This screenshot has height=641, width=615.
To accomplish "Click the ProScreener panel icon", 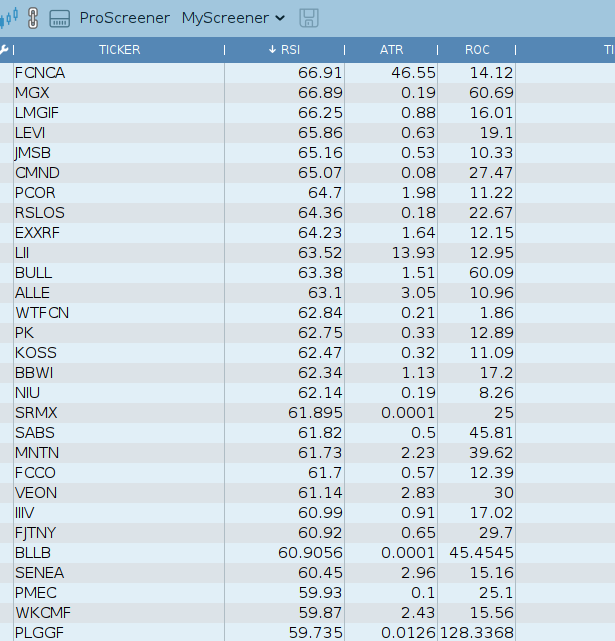I will tap(59, 18).
